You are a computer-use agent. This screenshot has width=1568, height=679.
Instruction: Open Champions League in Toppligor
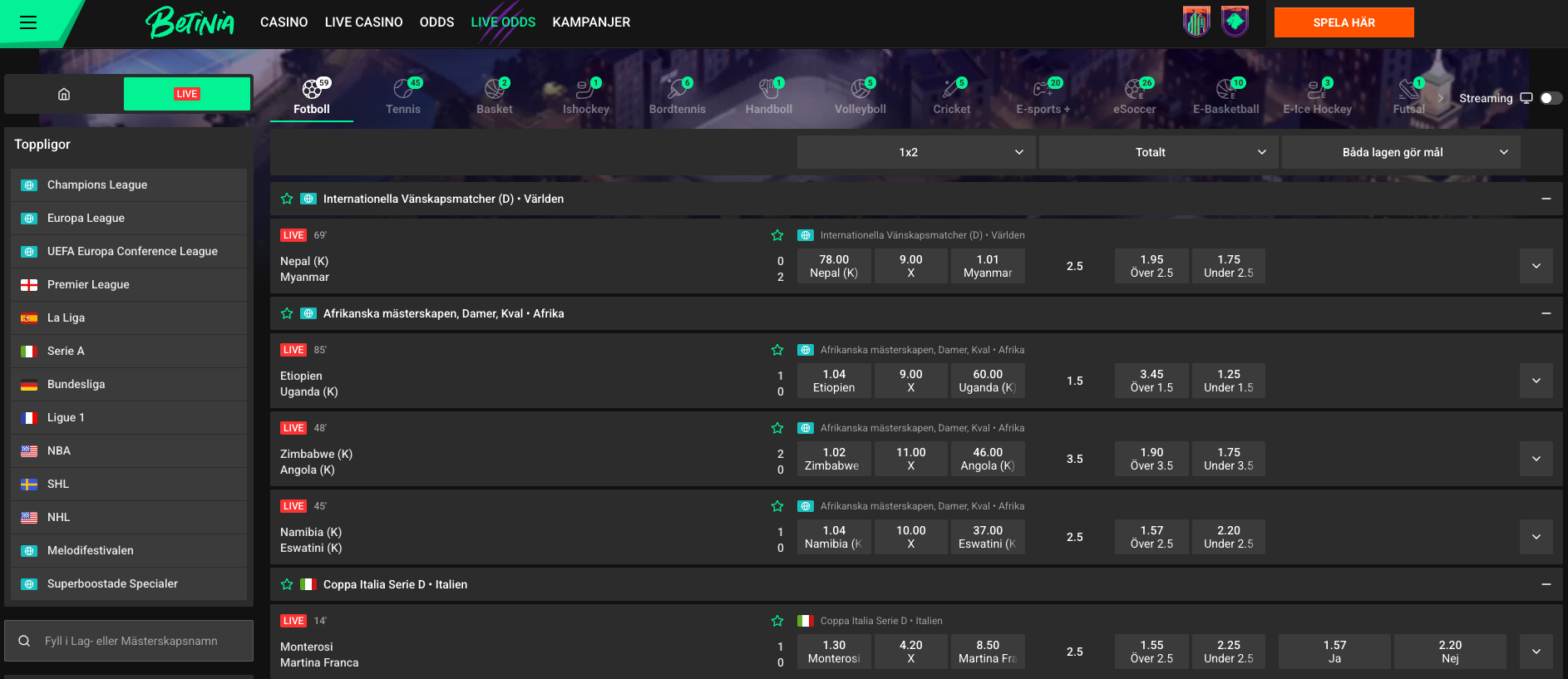tap(129, 185)
